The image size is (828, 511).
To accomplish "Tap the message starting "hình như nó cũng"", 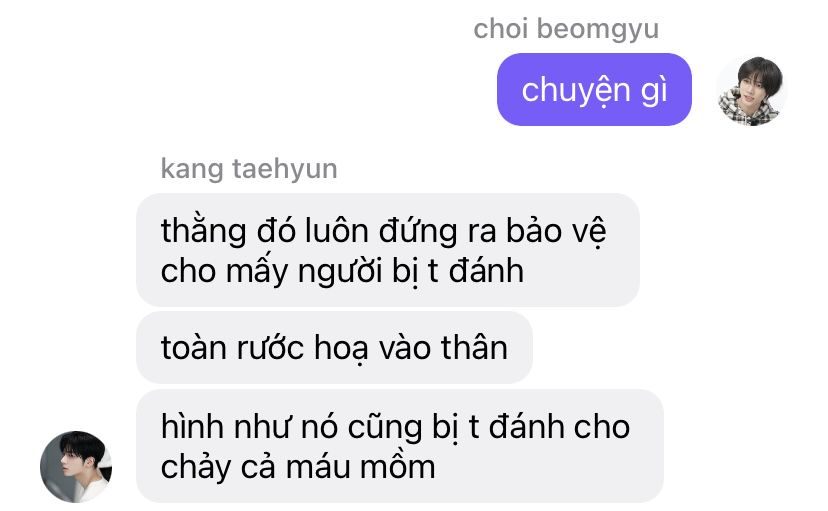I will click(400, 446).
